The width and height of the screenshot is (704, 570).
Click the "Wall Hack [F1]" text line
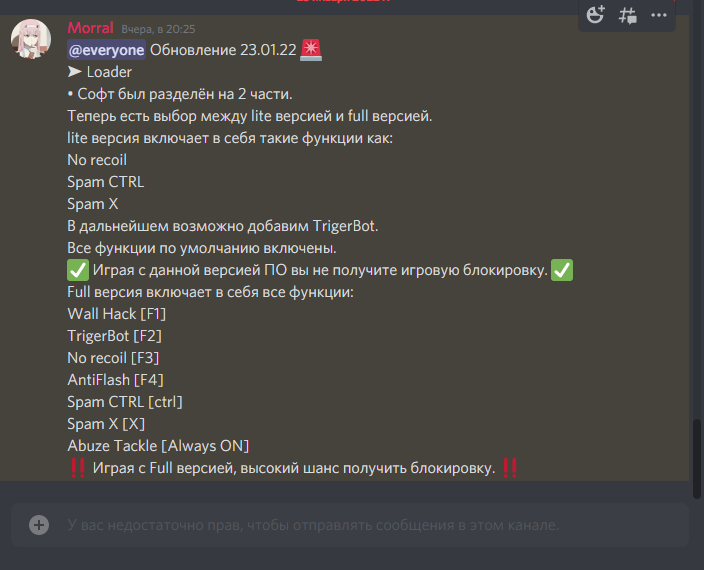(x=117, y=314)
